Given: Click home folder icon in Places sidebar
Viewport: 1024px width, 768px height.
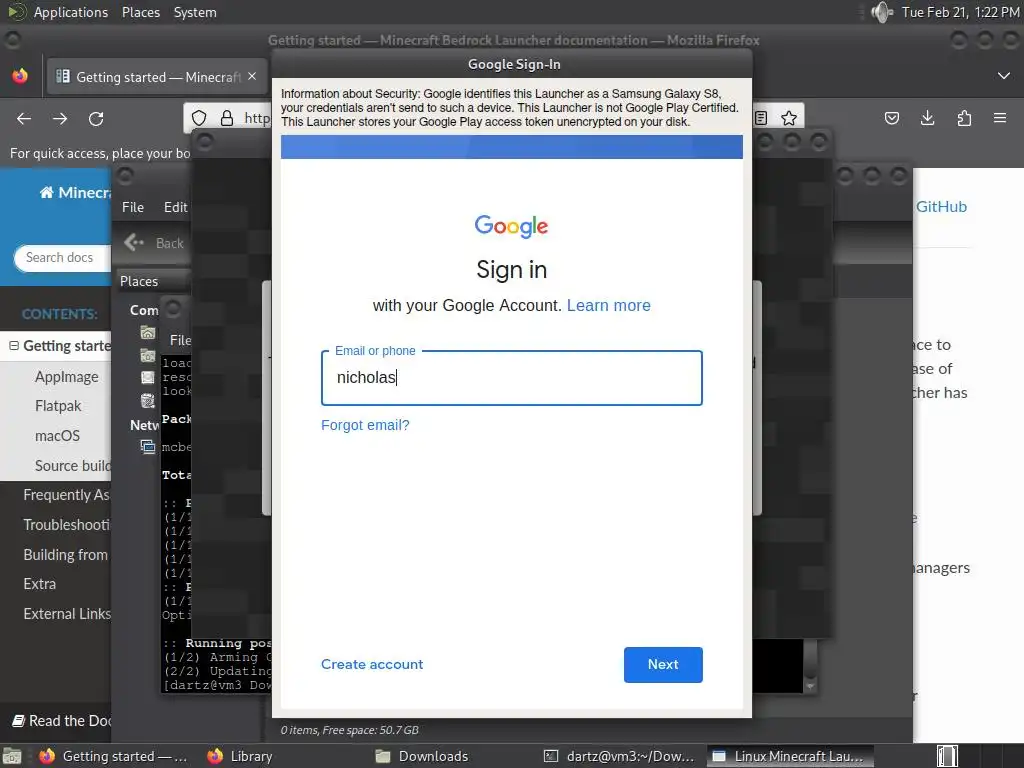Looking at the screenshot, I should click(148, 332).
